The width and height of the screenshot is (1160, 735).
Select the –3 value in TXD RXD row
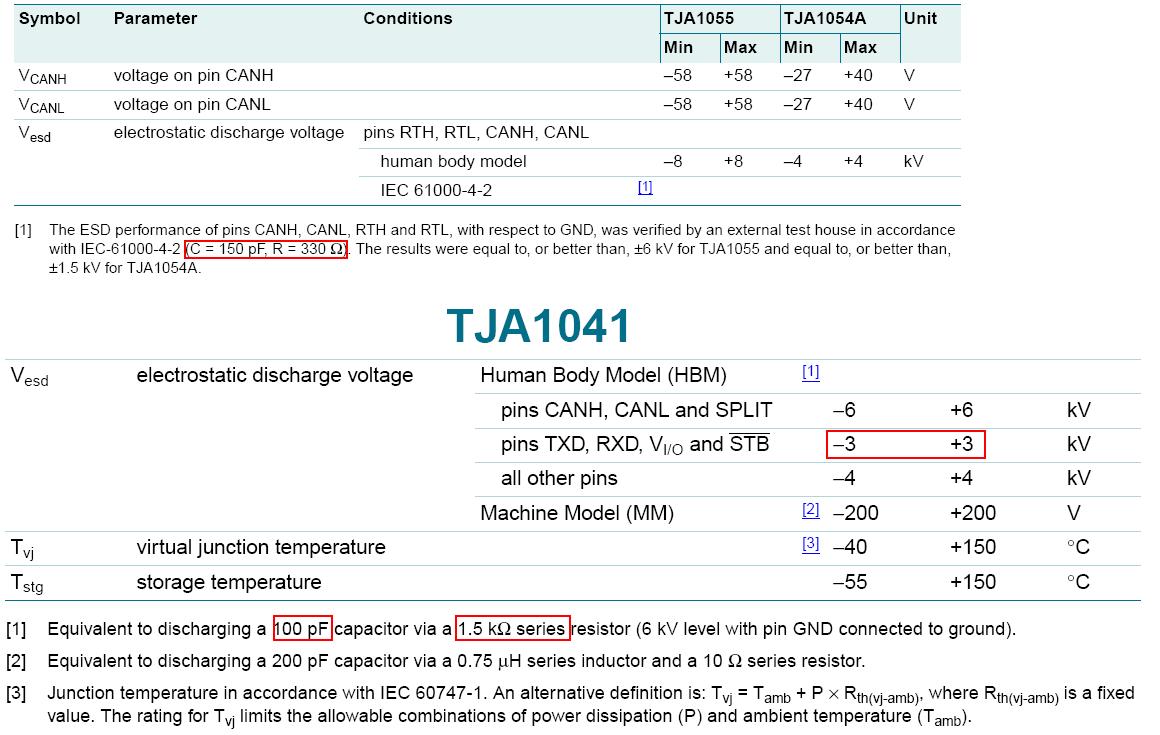[x=844, y=444]
